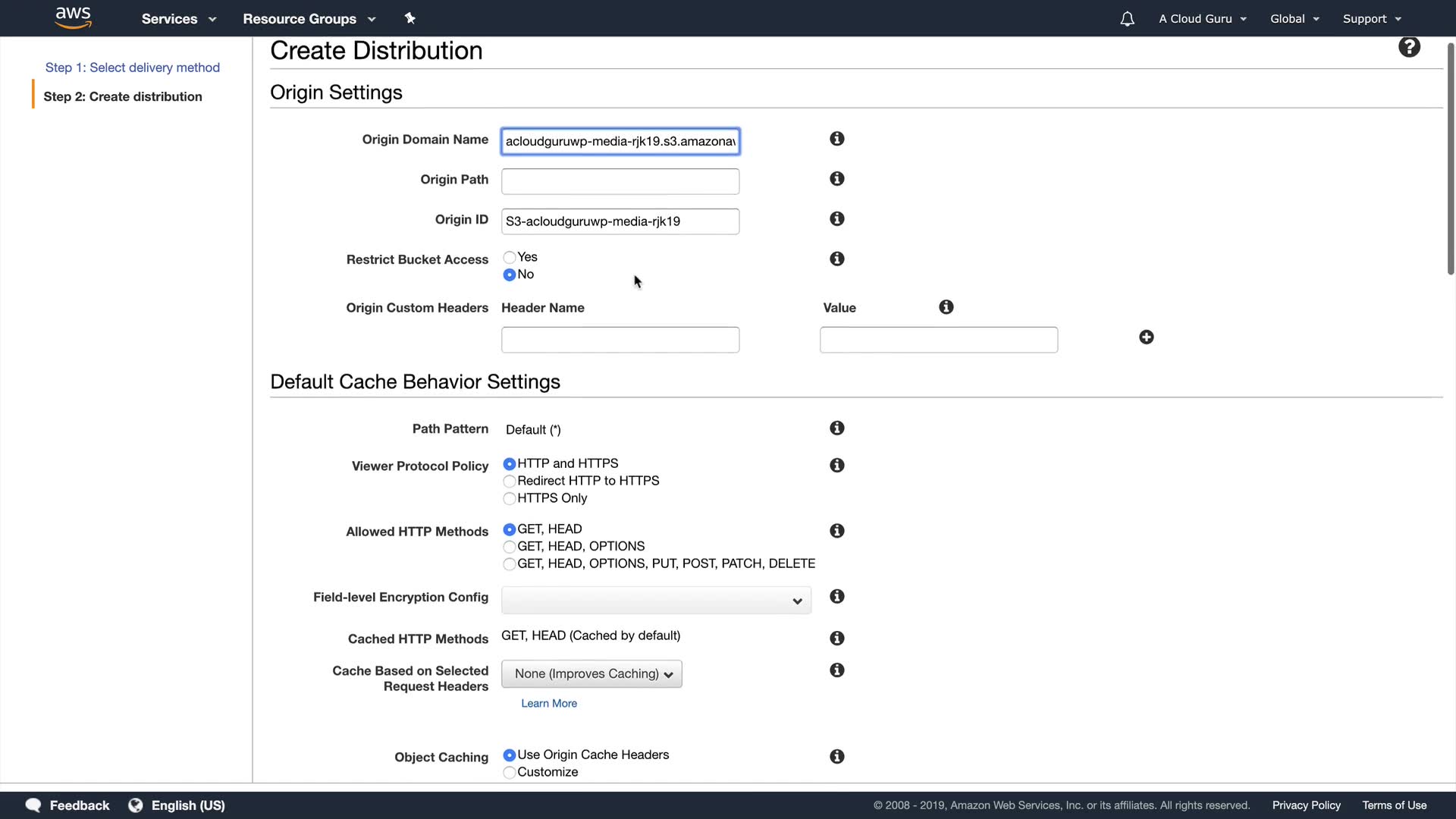Select Yes for Restrict Bucket Access
Image resolution: width=1456 pixels, height=819 pixels.
[510, 258]
